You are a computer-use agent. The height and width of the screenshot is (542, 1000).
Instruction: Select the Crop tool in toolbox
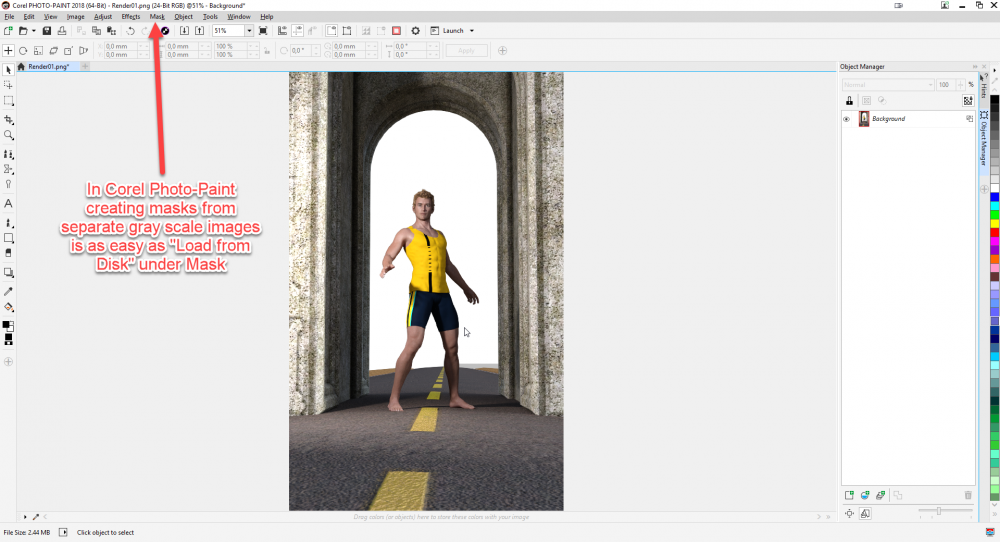click(x=9, y=118)
